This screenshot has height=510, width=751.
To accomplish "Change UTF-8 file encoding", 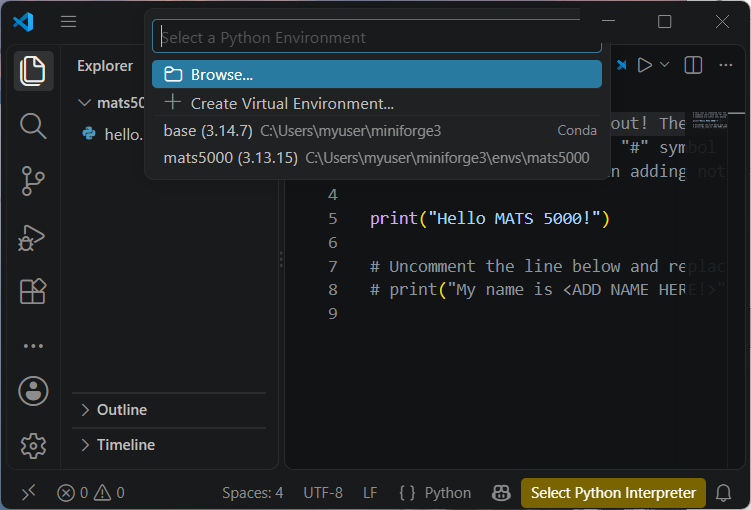I will (323, 492).
